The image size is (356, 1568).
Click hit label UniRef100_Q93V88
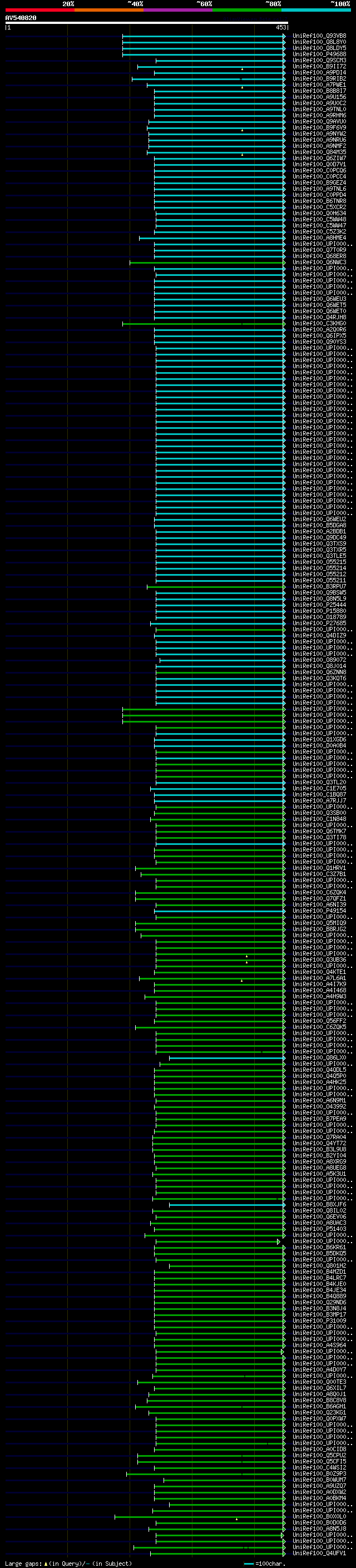[319, 36]
